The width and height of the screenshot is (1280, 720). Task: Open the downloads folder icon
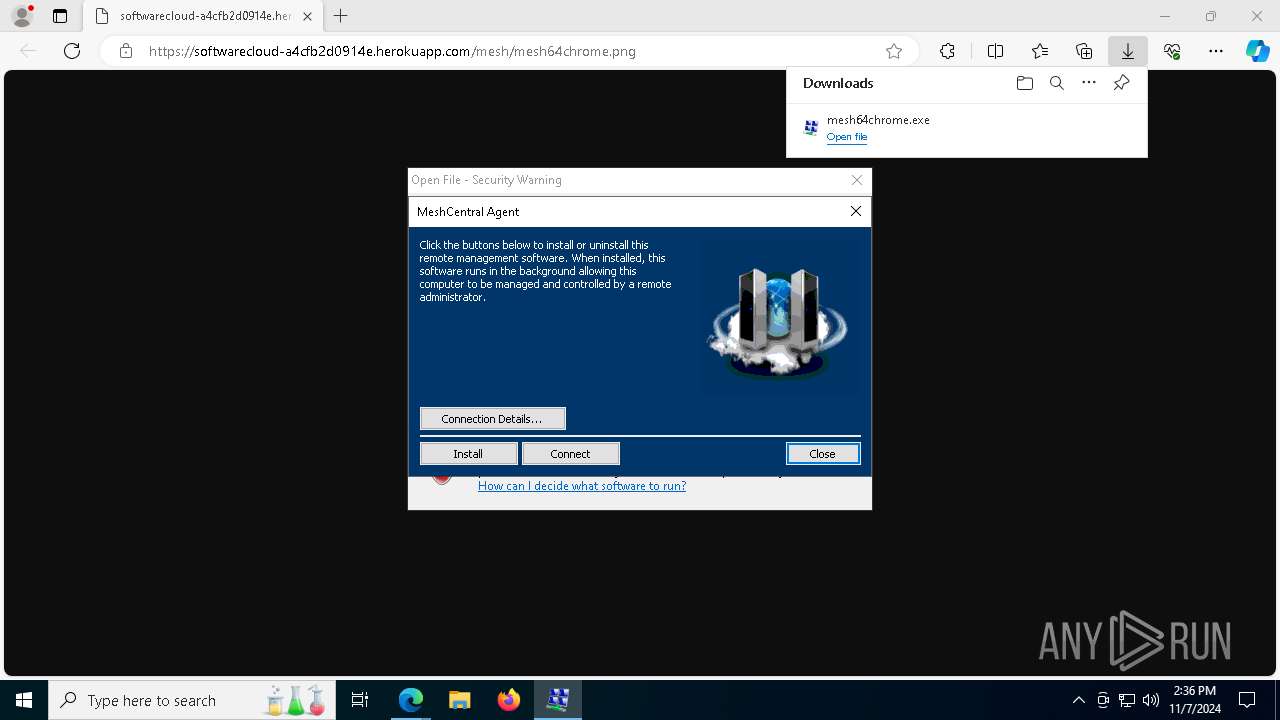pyautogui.click(x=1024, y=83)
